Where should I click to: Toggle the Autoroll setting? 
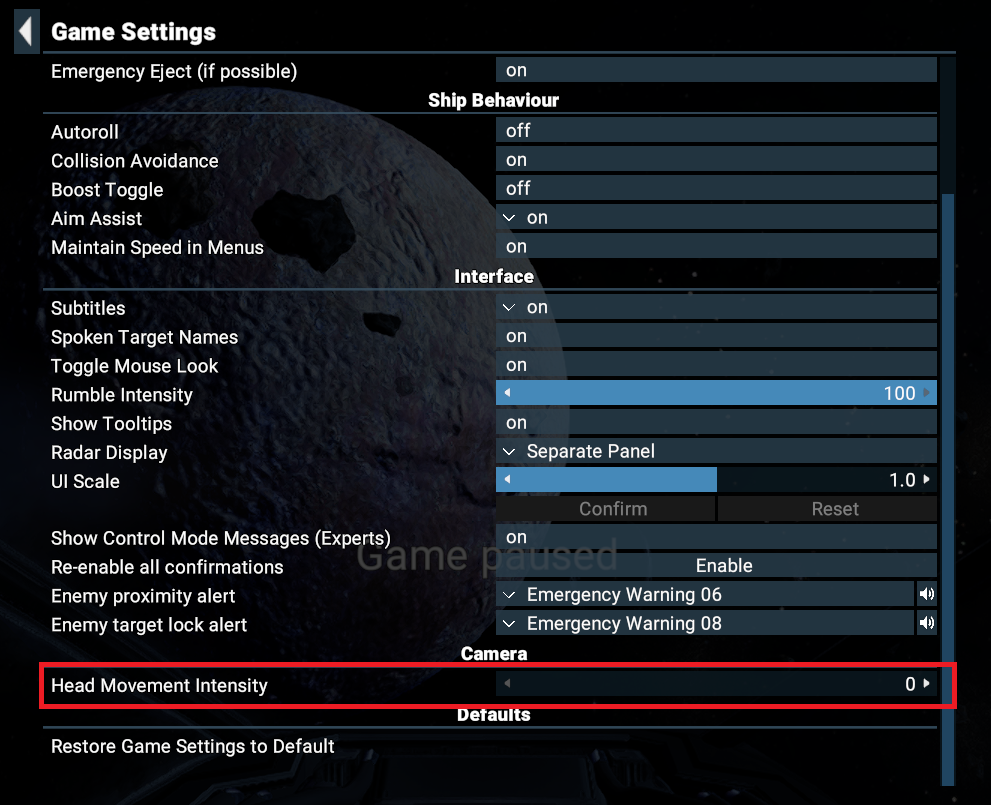716,130
